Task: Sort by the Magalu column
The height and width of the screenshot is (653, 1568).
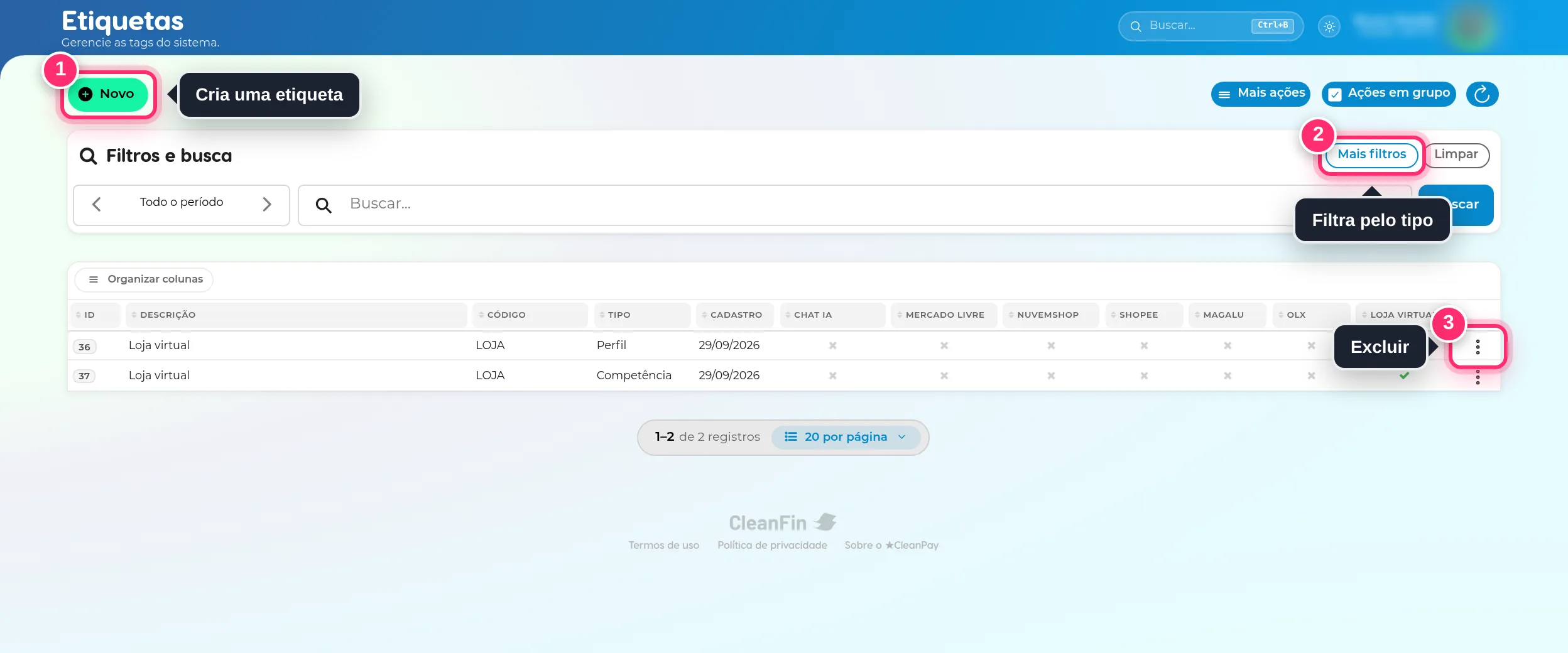Action: (x=1227, y=315)
